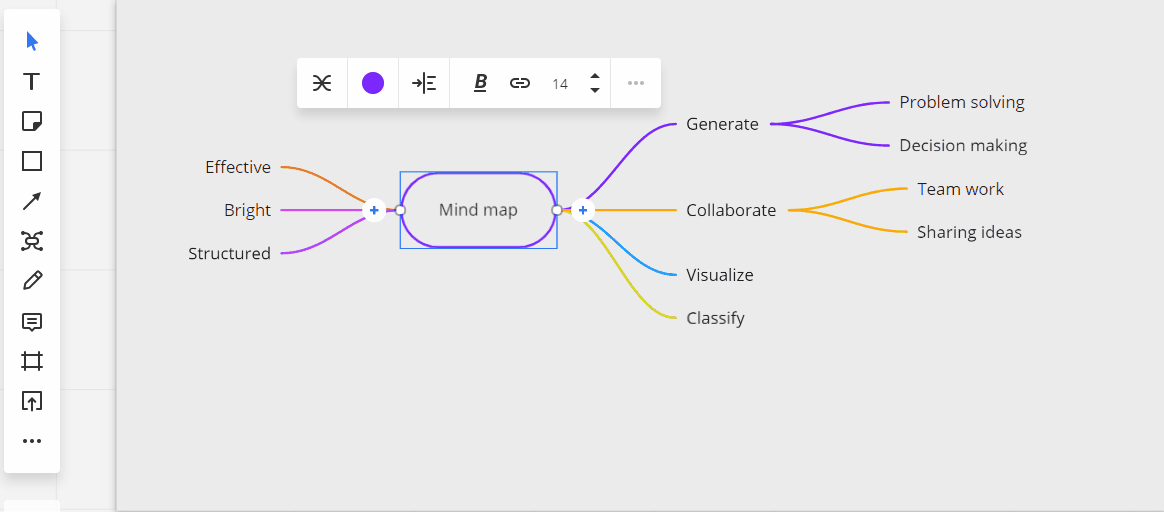
Task: Select the Comment tool
Action: point(32,321)
